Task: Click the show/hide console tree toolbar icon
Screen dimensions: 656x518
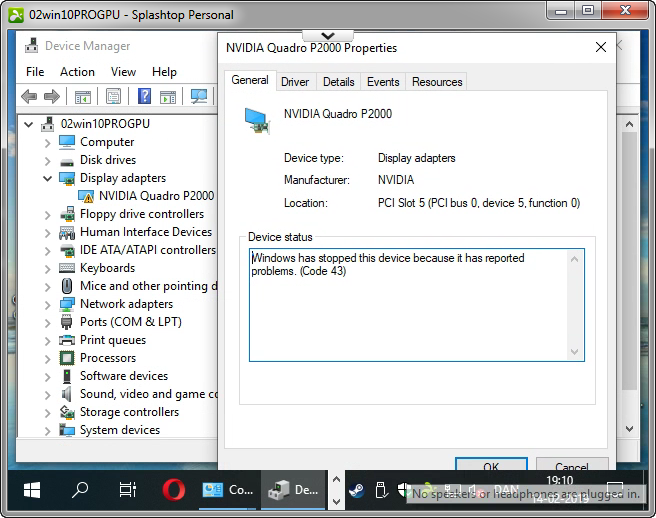Action: (82, 97)
